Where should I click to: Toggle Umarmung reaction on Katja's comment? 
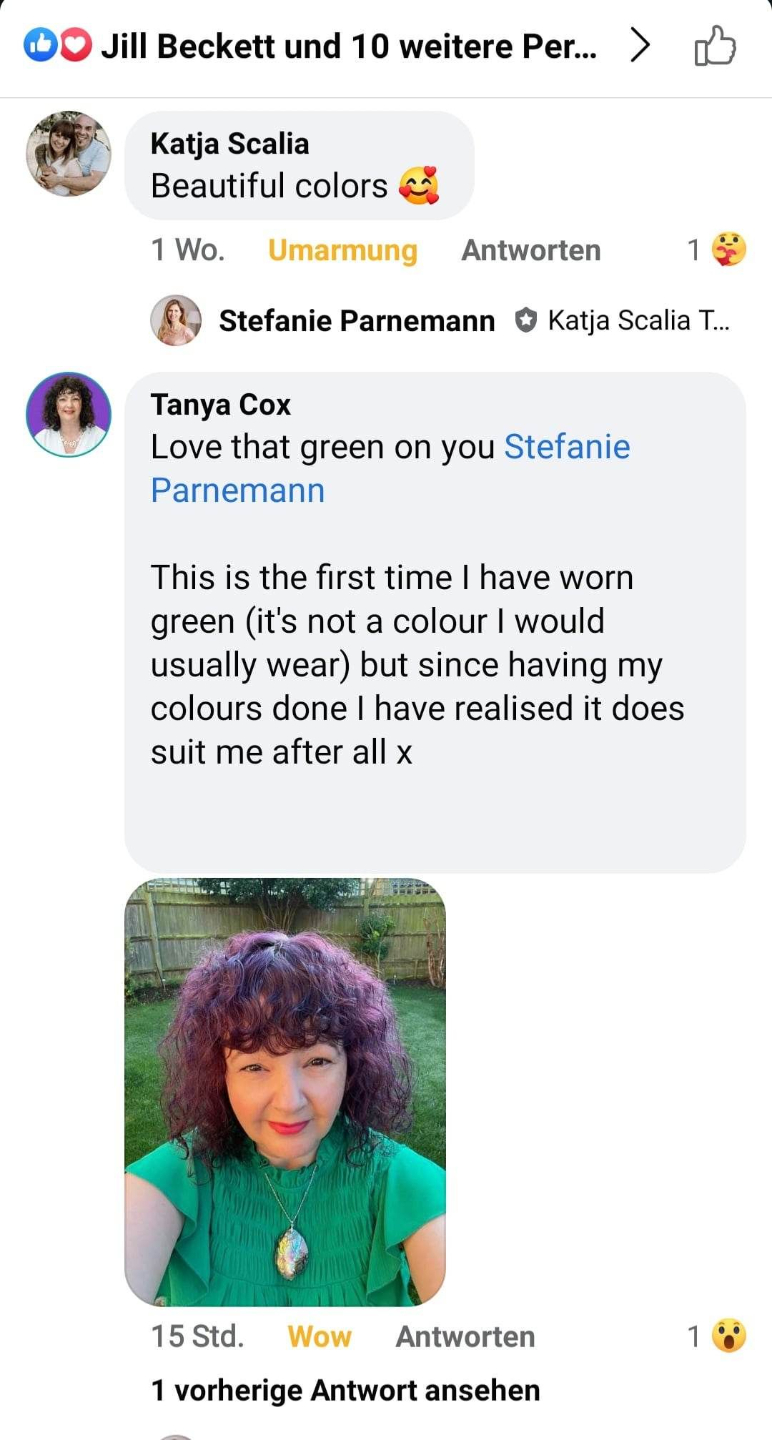click(342, 250)
